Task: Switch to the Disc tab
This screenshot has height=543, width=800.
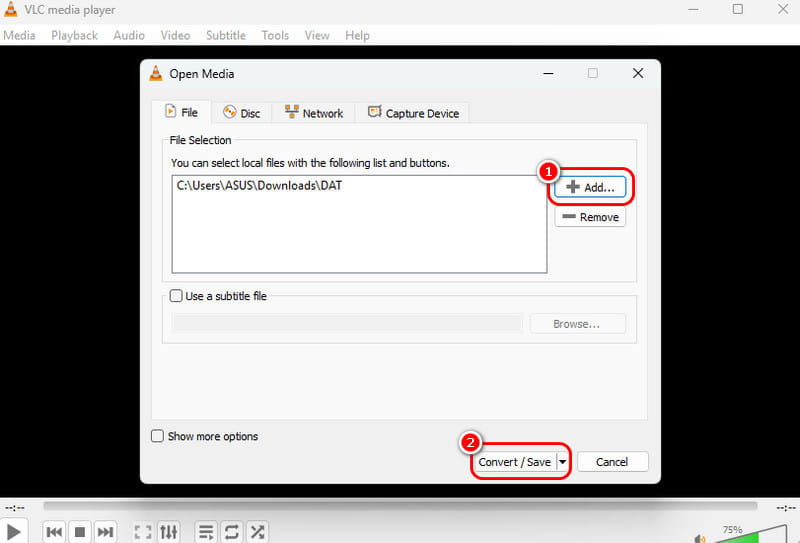Action: pyautogui.click(x=242, y=113)
